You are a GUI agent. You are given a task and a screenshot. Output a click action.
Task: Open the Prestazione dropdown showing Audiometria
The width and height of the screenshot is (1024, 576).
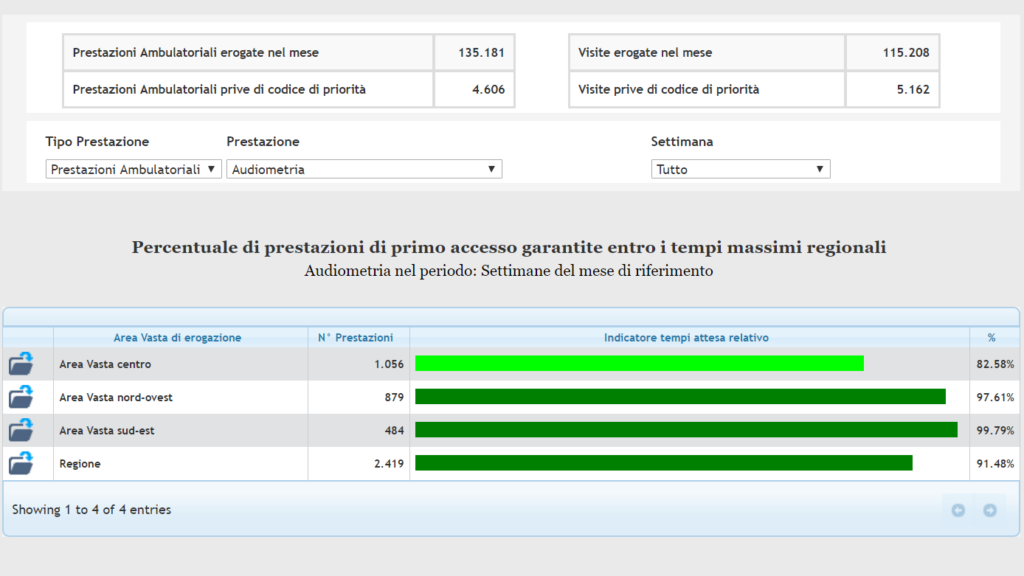coord(364,169)
